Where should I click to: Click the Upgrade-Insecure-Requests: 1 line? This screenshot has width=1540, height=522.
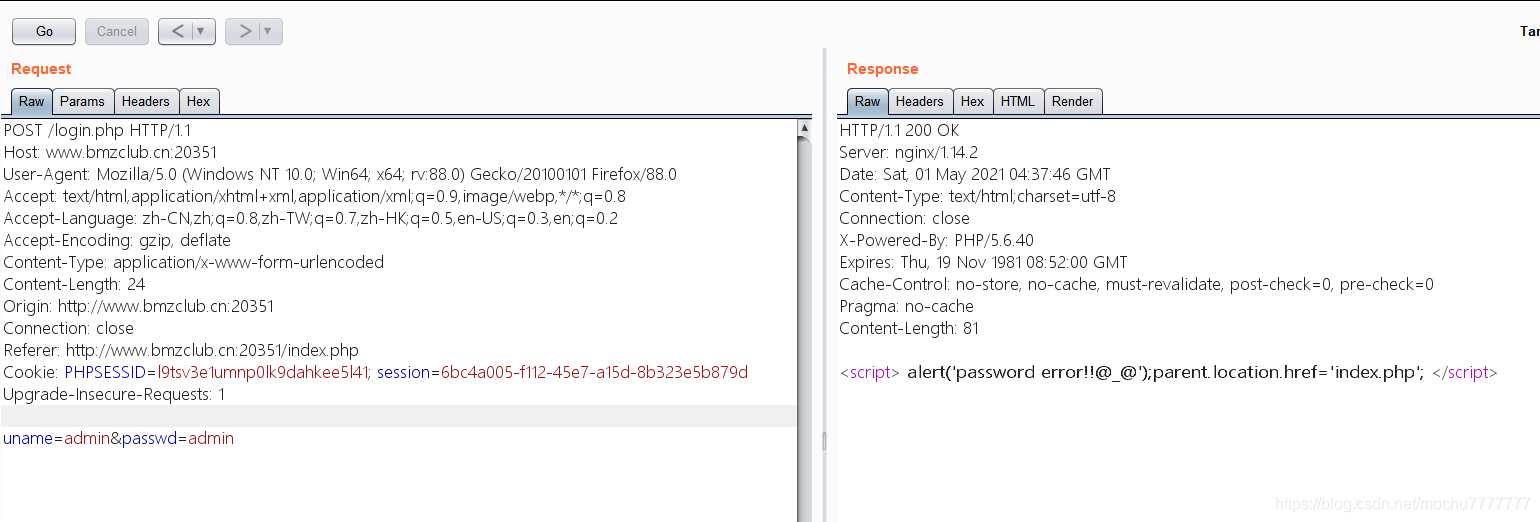(x=114, y=394)
